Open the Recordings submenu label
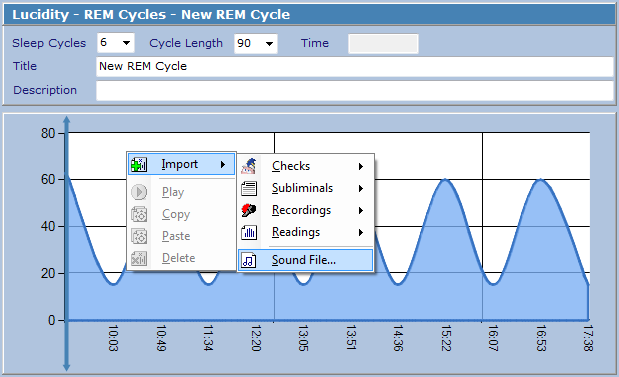Image resolution: width=619 pixels, height=377 pixels. coord(301,210)
